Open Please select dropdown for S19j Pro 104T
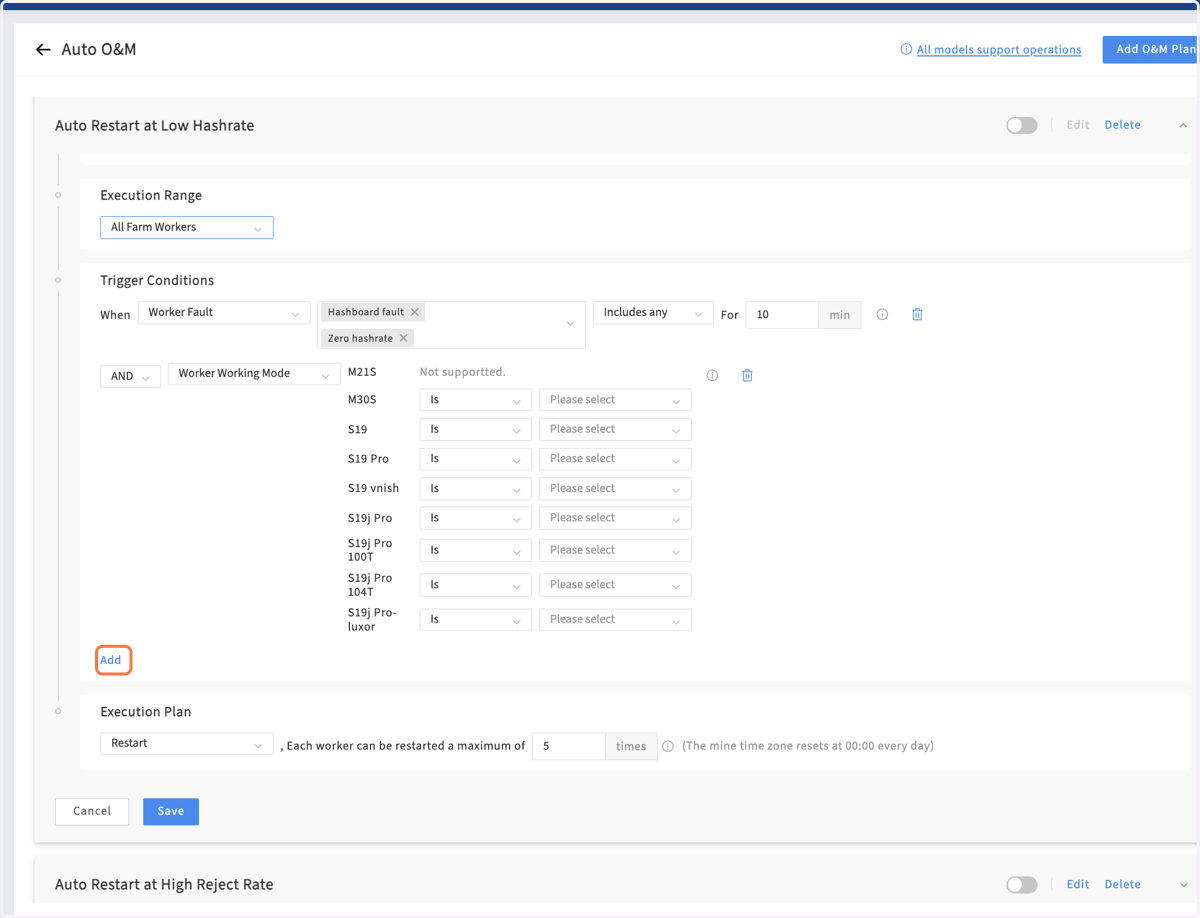Image resolution: width=1200 pixels, height=918 pixels. (x=615, y=585)
